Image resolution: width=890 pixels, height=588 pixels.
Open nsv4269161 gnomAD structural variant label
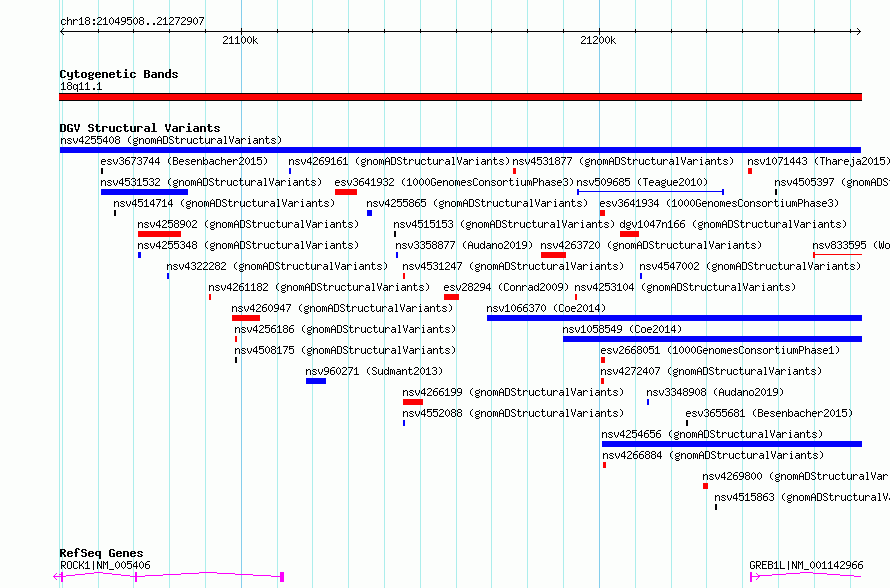(x=399, y=161)
